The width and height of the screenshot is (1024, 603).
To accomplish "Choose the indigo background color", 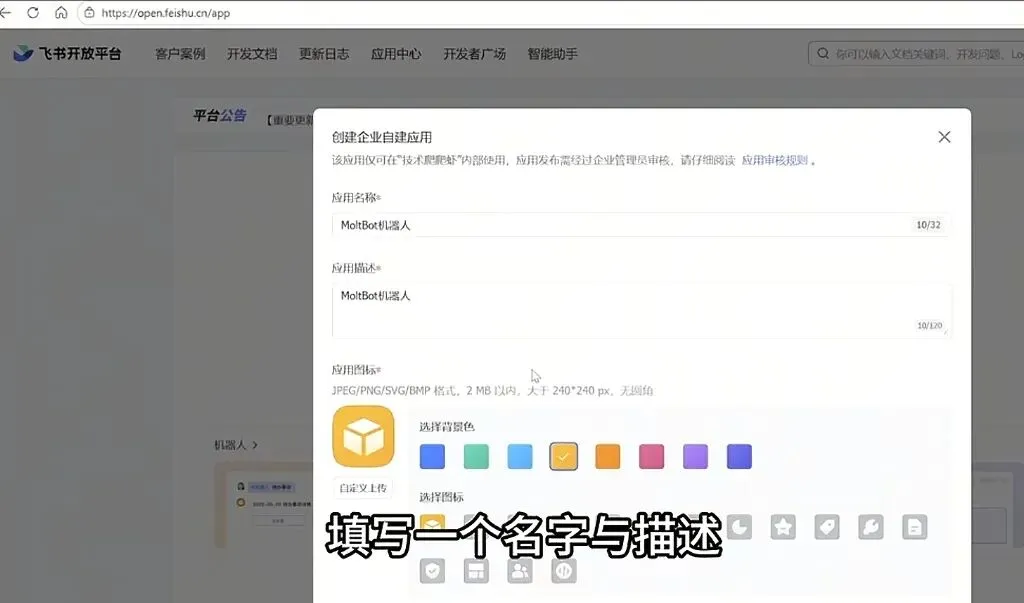I will pos(739,457).
